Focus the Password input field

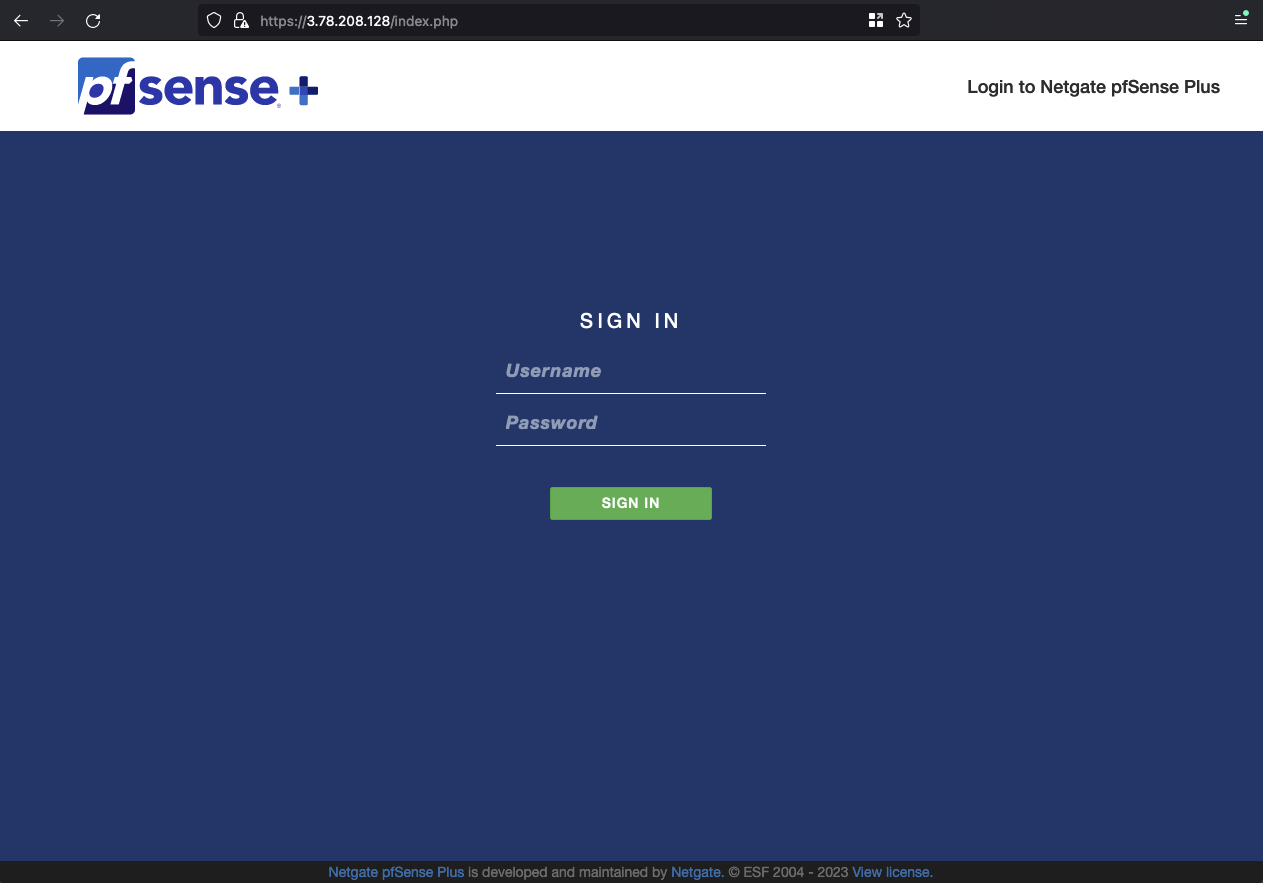click(x=630, y=423)
